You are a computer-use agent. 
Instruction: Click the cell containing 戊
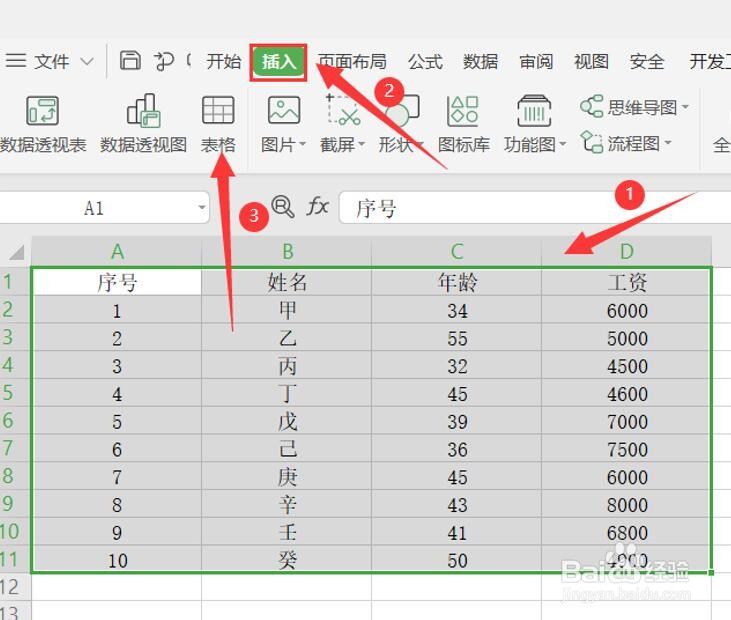tap(287, 420)
